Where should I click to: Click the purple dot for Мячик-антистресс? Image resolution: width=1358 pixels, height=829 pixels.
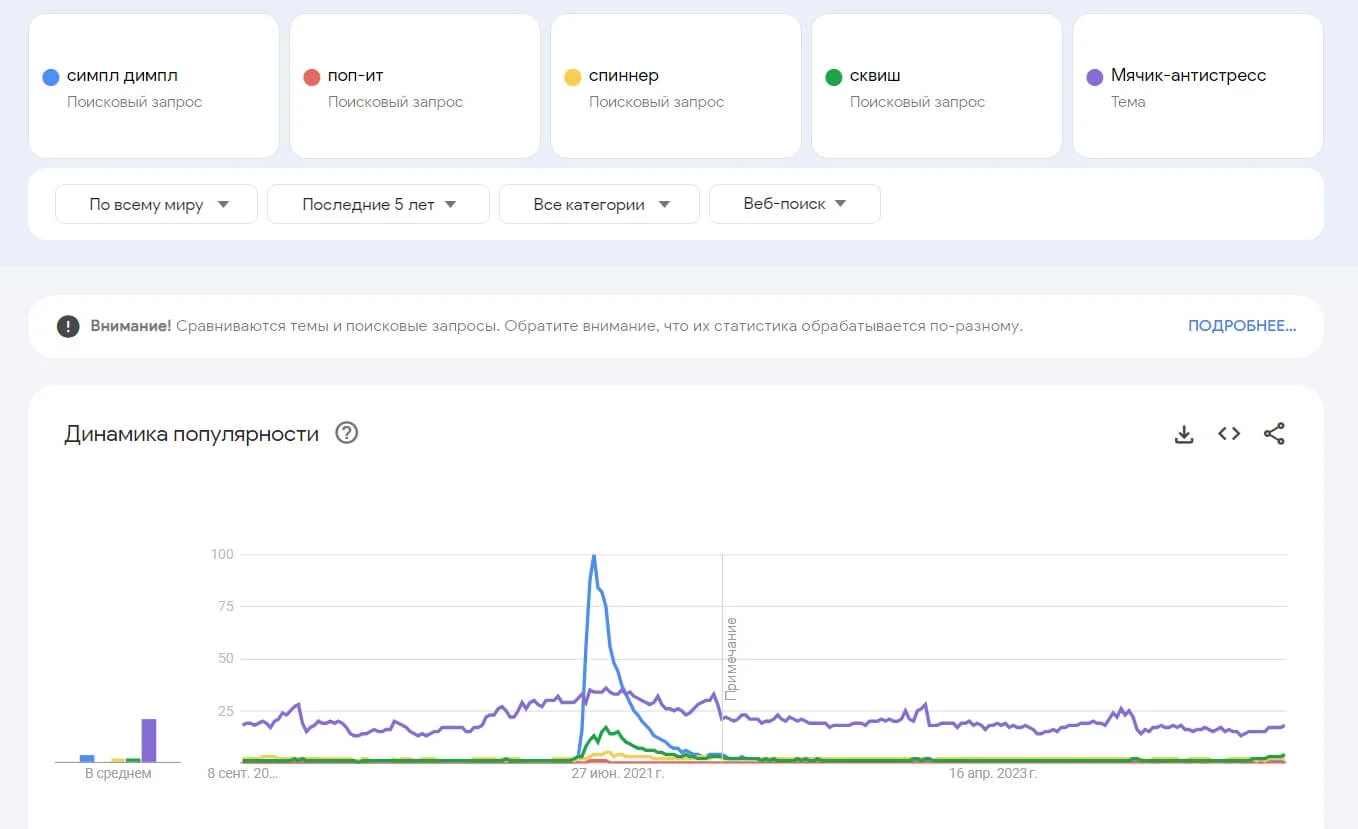click(x=1094, y=77)
